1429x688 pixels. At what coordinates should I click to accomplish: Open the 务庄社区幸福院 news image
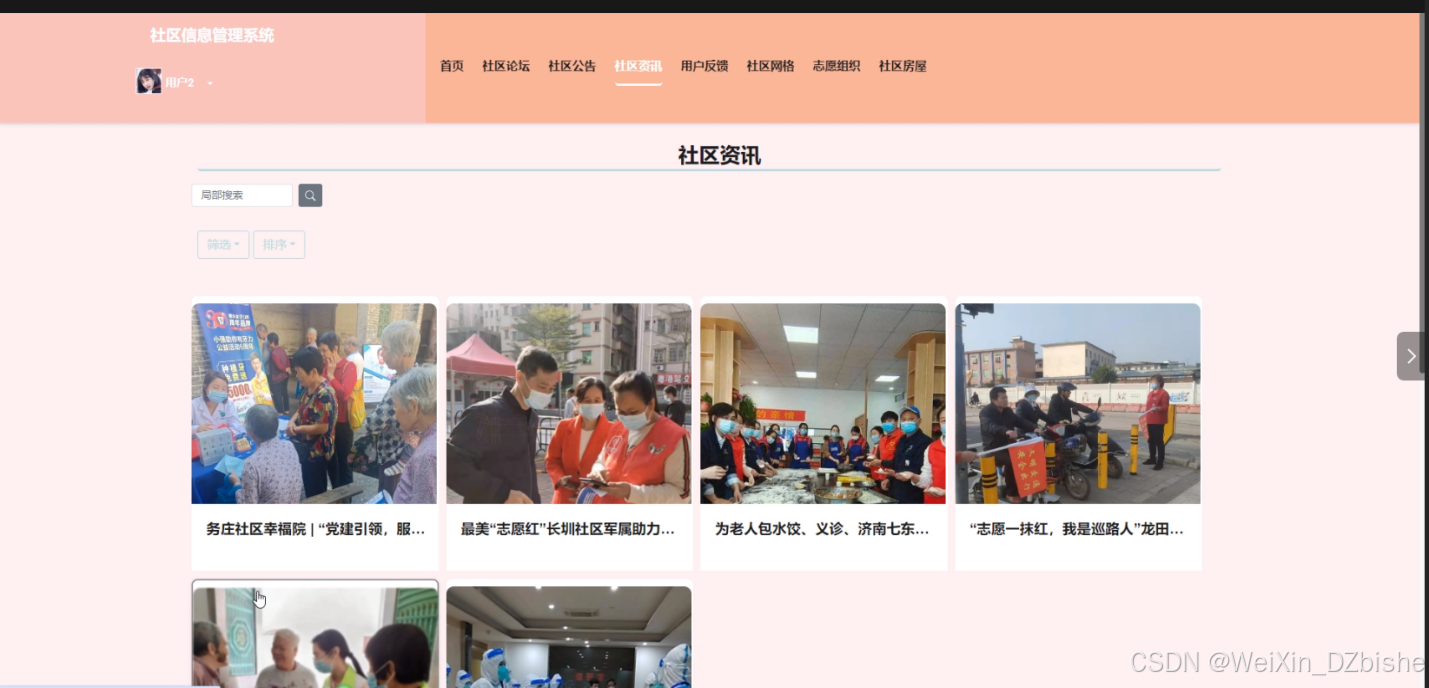pos(314,403)
